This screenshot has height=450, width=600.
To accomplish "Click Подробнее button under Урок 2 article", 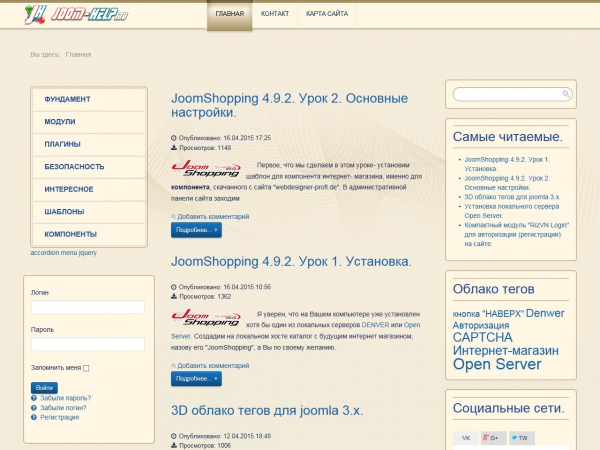I will pyautogui.click(x=196, y=230).
